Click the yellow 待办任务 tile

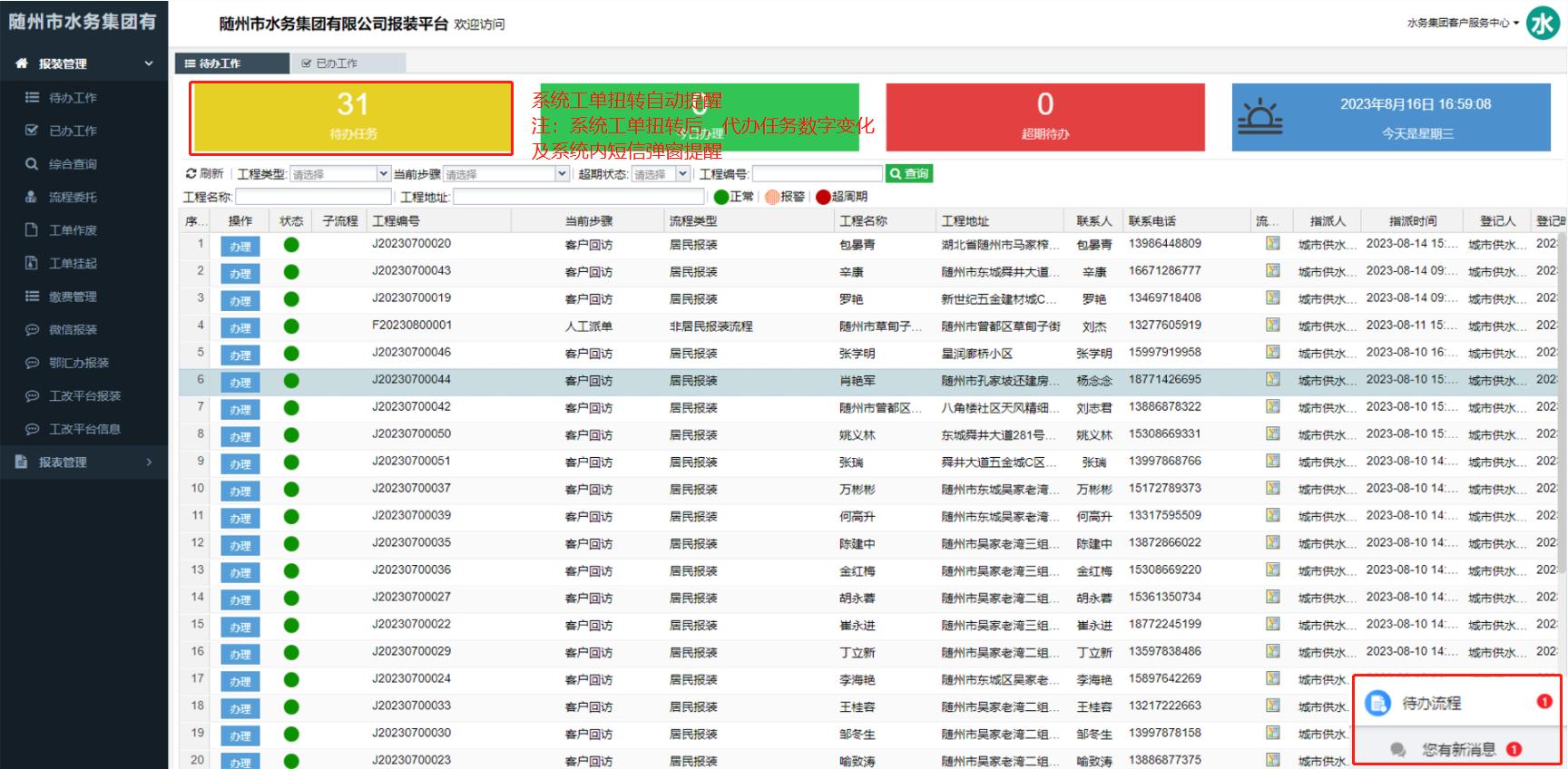352,117
